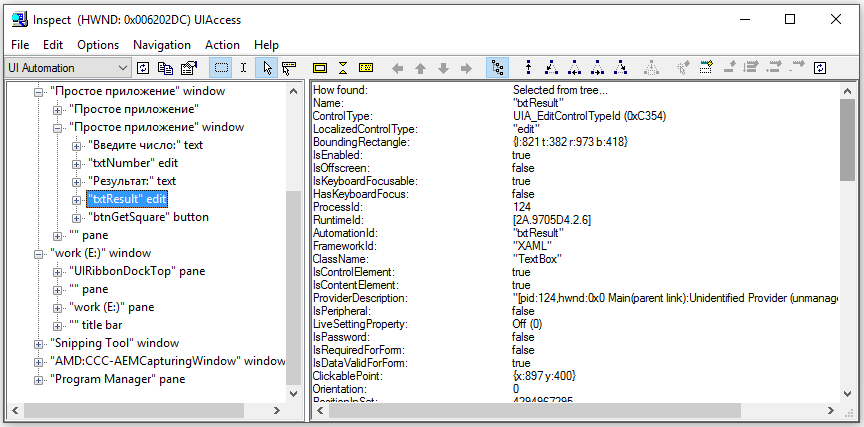Expand the "" title bar node

point(57,326)
